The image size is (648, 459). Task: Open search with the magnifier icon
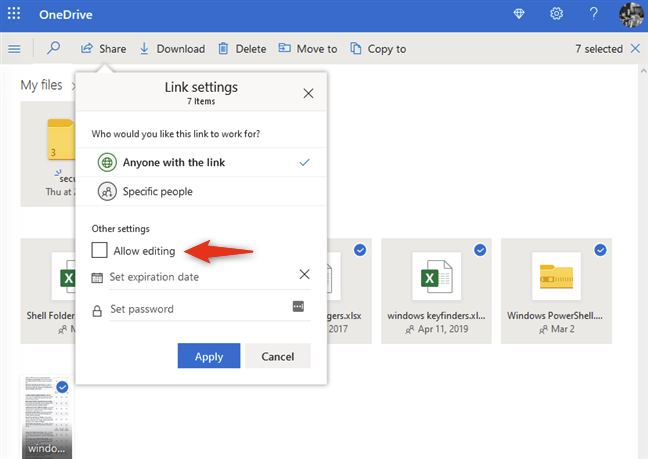pyautogui.click(x=53, y=48)
